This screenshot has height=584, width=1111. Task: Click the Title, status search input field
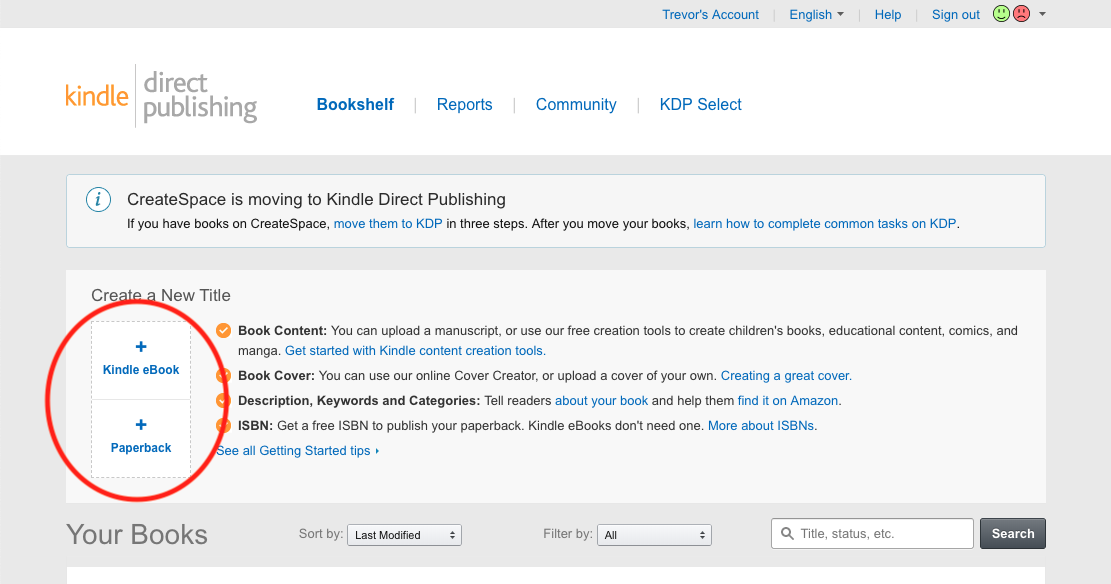[x=880, y=534]
